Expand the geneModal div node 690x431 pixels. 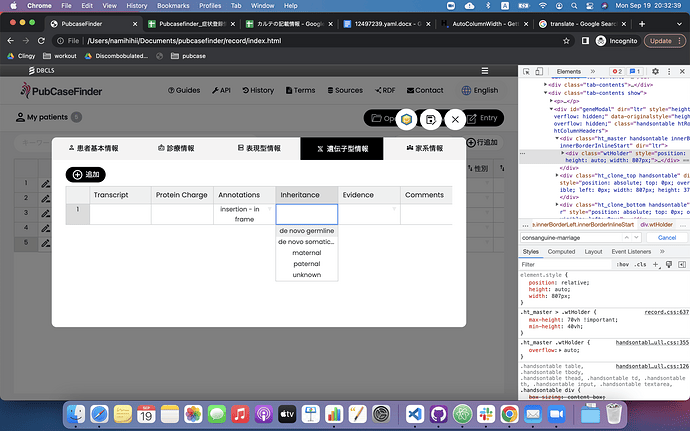click(x=551, y=109)
